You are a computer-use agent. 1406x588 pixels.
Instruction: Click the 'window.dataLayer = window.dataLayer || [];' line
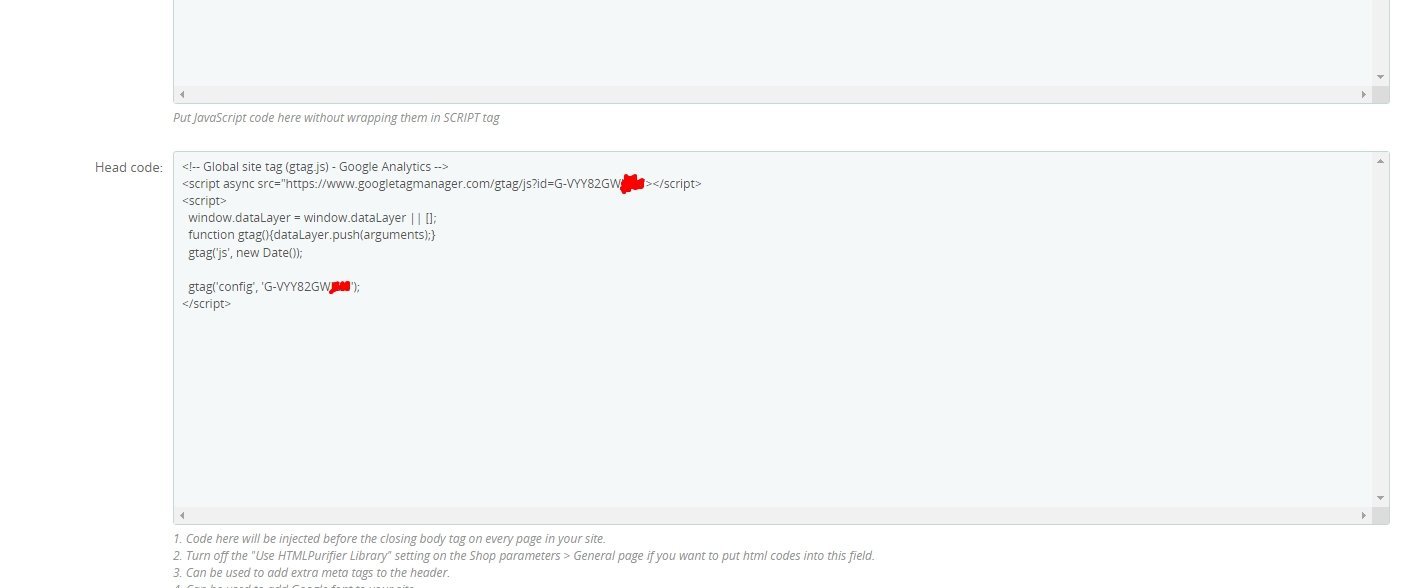[x=312, y=217]
